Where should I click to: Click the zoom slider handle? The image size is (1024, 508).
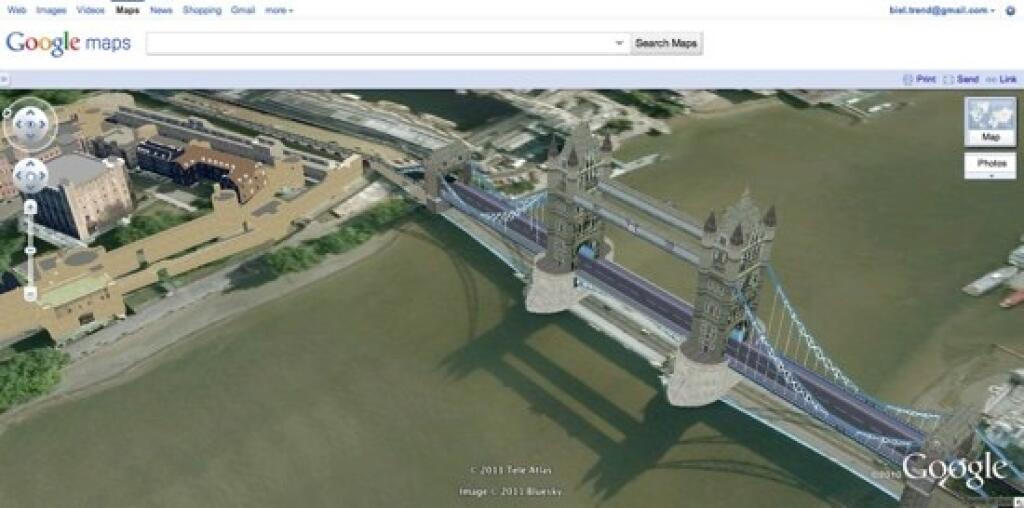click(x=31, y=250)
